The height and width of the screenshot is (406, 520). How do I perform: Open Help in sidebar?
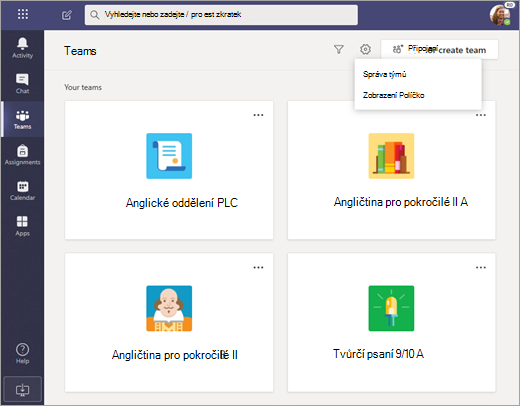22,354
